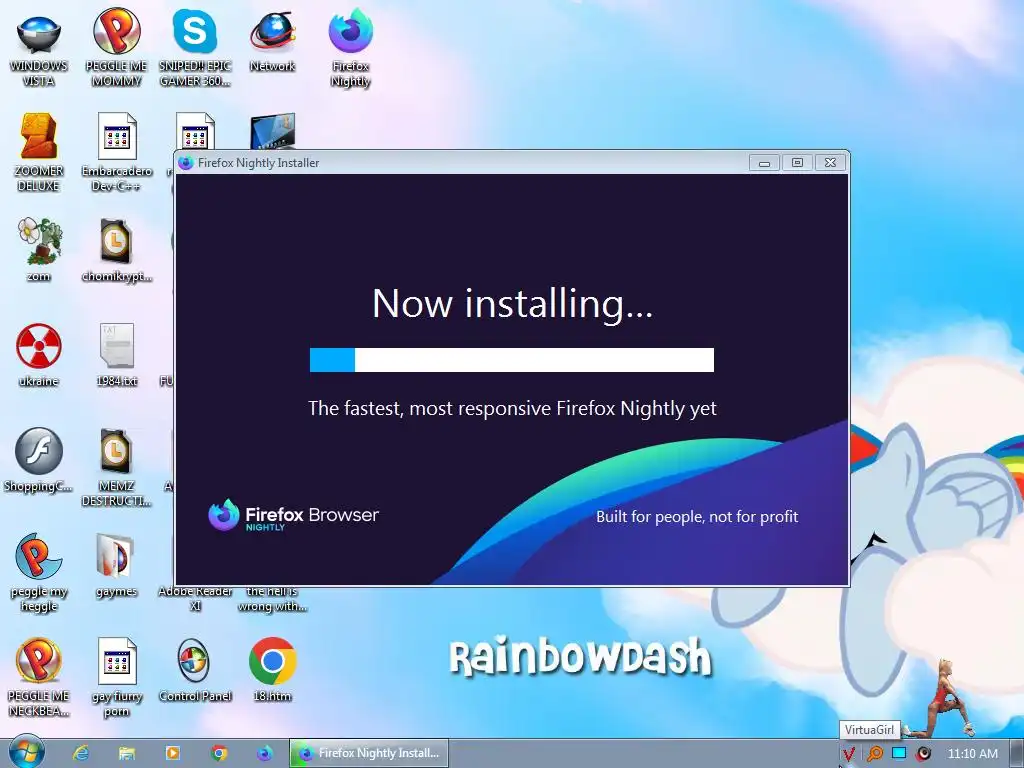Open Windows Explorer from the taskbar
This screenshot has width=1024, height=768.
127,753
